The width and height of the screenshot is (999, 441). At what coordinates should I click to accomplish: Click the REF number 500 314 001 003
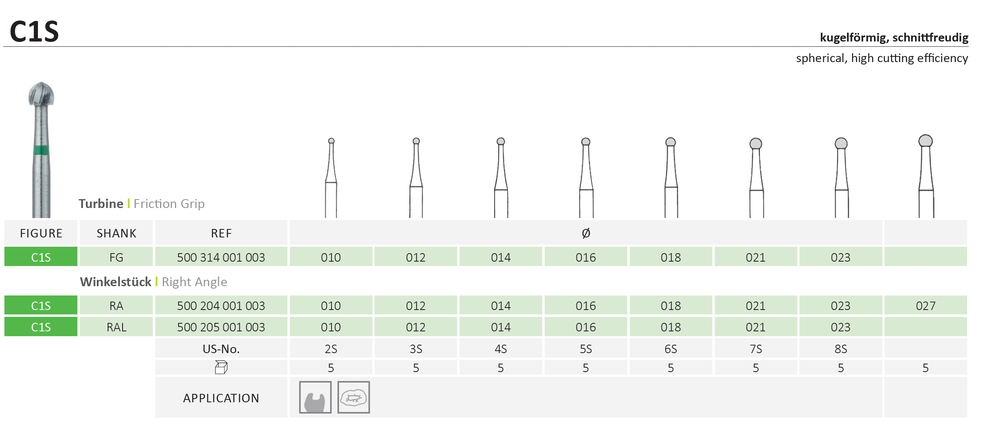(x=221, y=257)
